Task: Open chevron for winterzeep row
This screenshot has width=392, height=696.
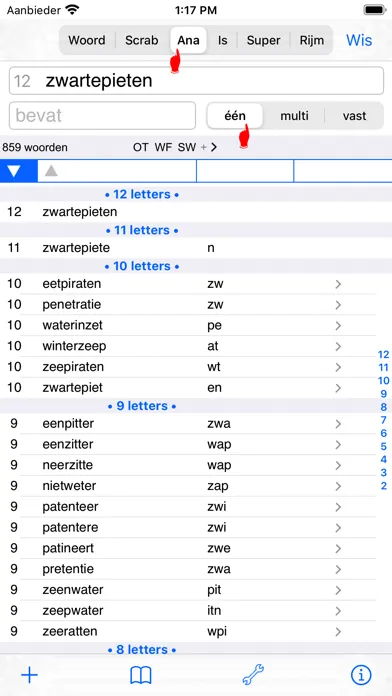Action: point(338,346)
